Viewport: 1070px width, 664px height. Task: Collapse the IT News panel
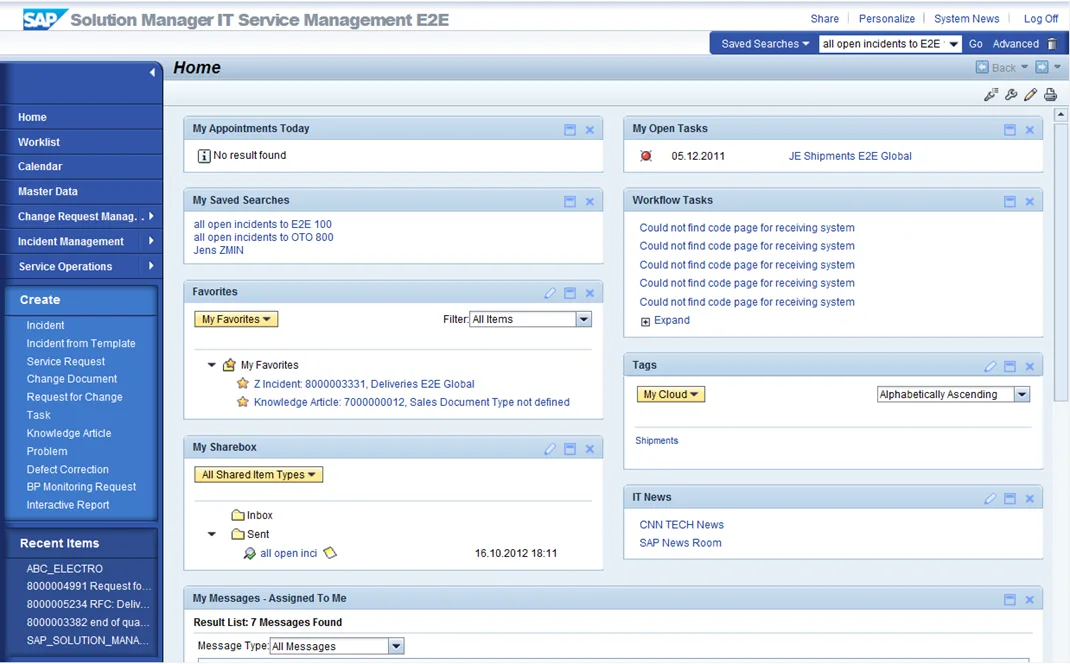(x=1010, y=498)
